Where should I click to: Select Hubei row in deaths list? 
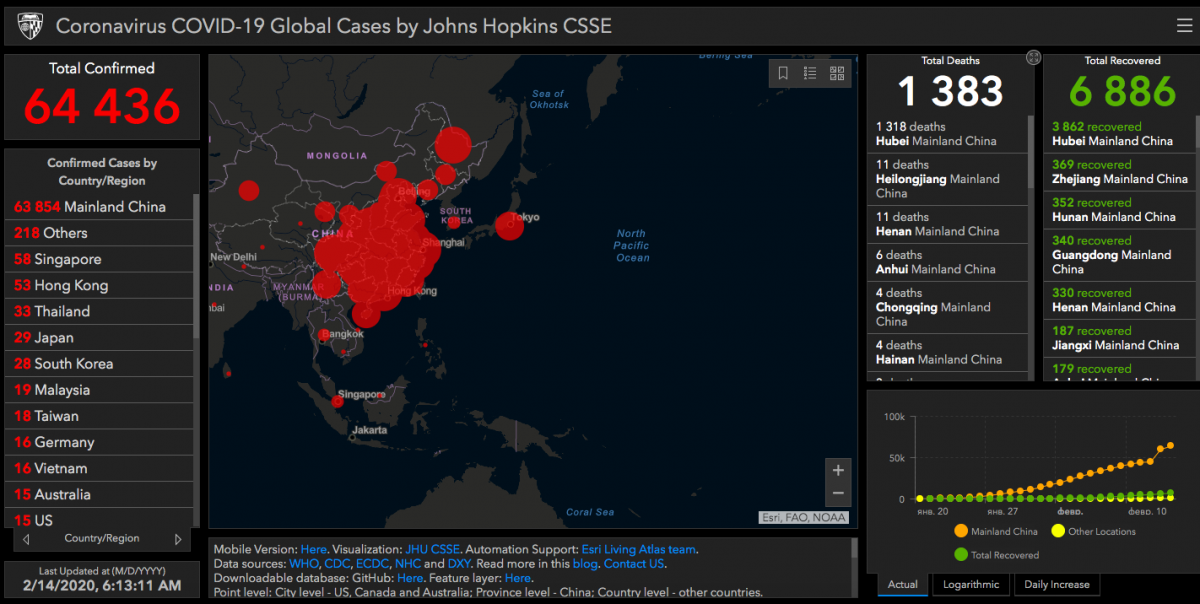click(x=947, y=134)
